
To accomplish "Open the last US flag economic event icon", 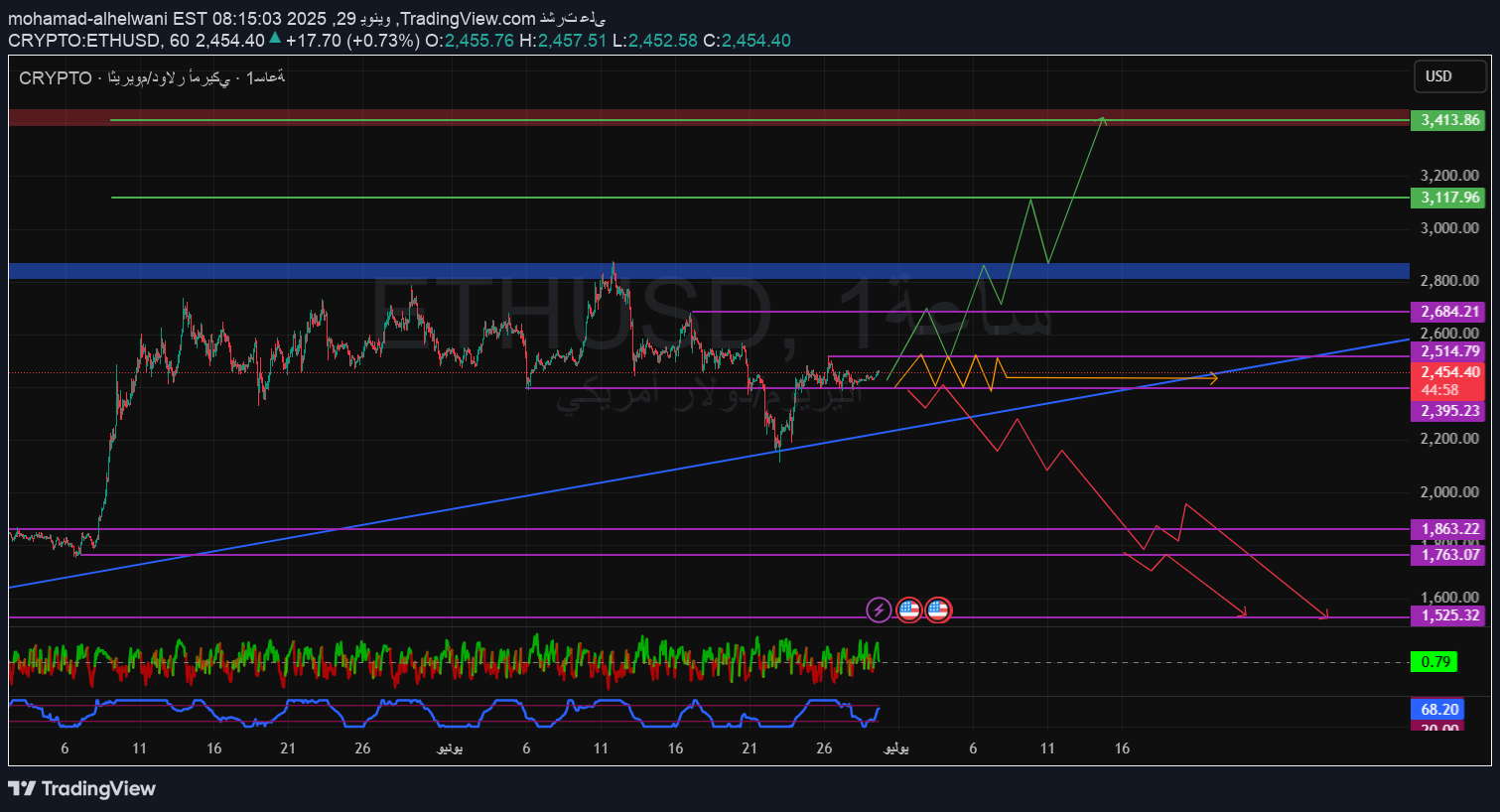I will 938,609.
